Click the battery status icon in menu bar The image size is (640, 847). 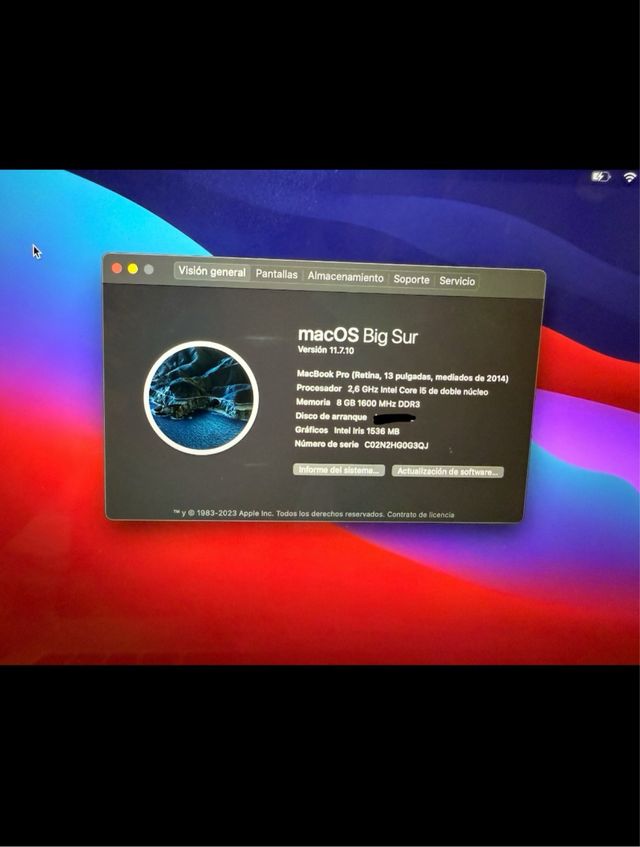click(601, 176)
